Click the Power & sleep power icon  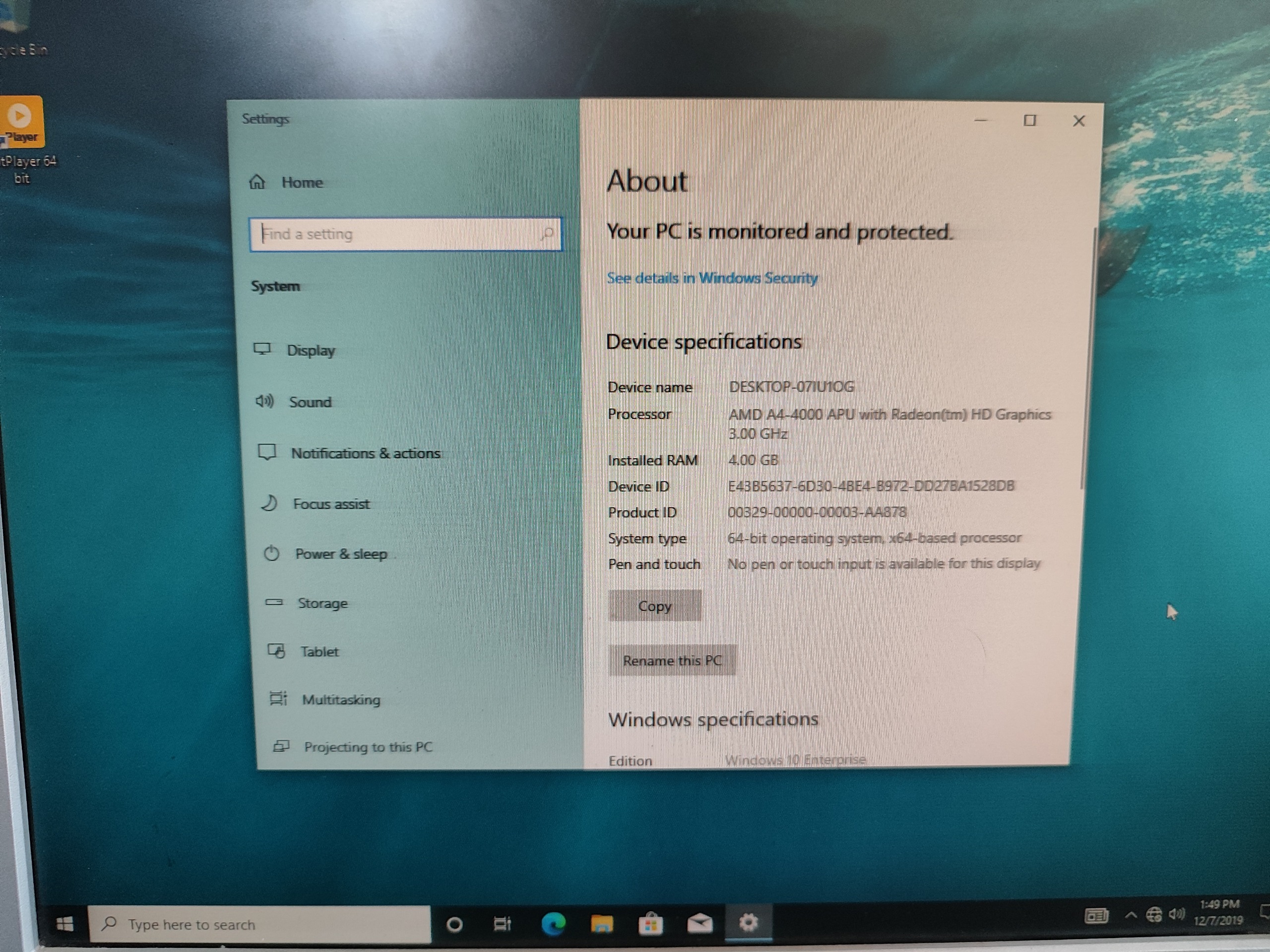271,553
